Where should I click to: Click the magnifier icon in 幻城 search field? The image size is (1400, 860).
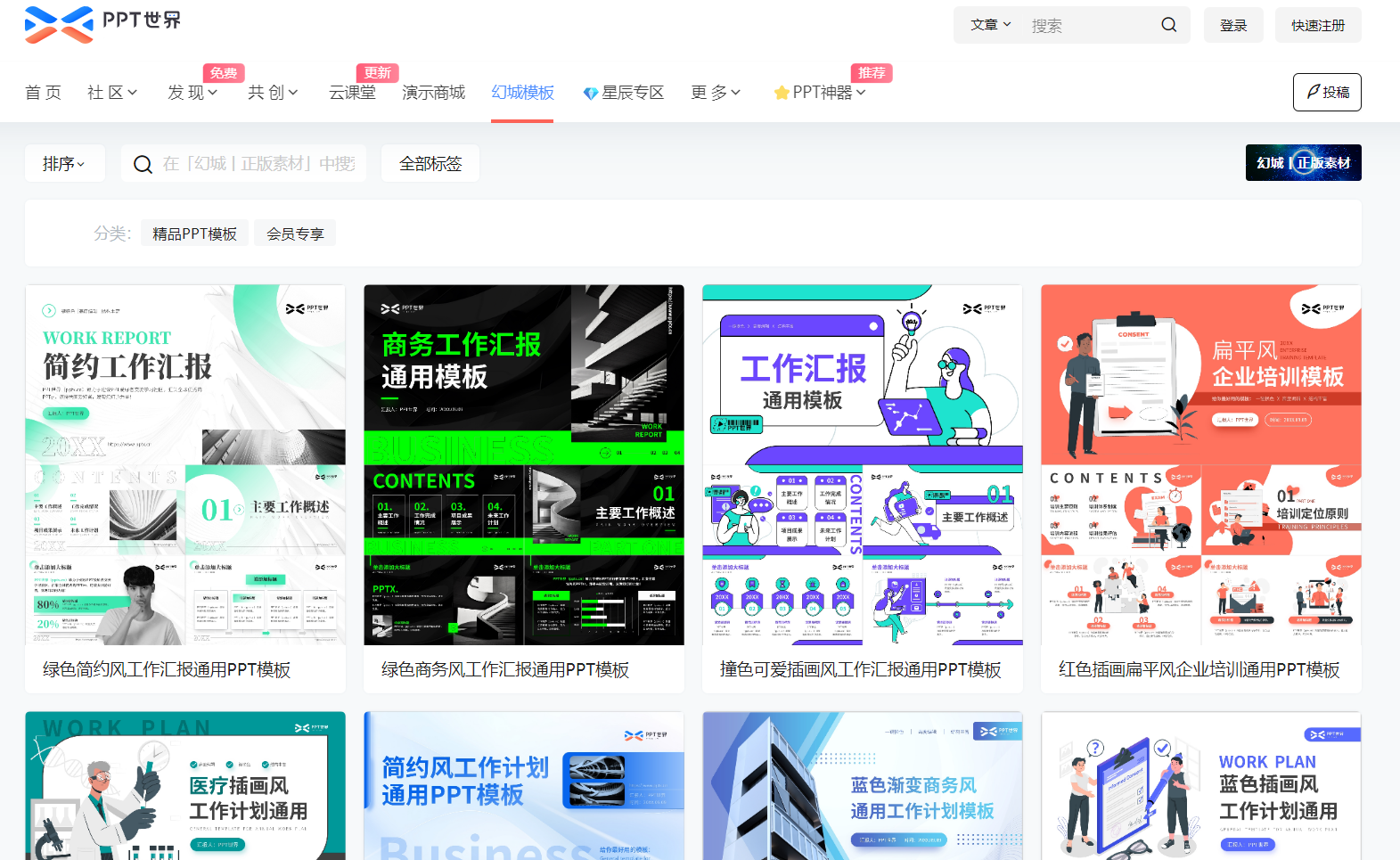[x=143, y=164]
